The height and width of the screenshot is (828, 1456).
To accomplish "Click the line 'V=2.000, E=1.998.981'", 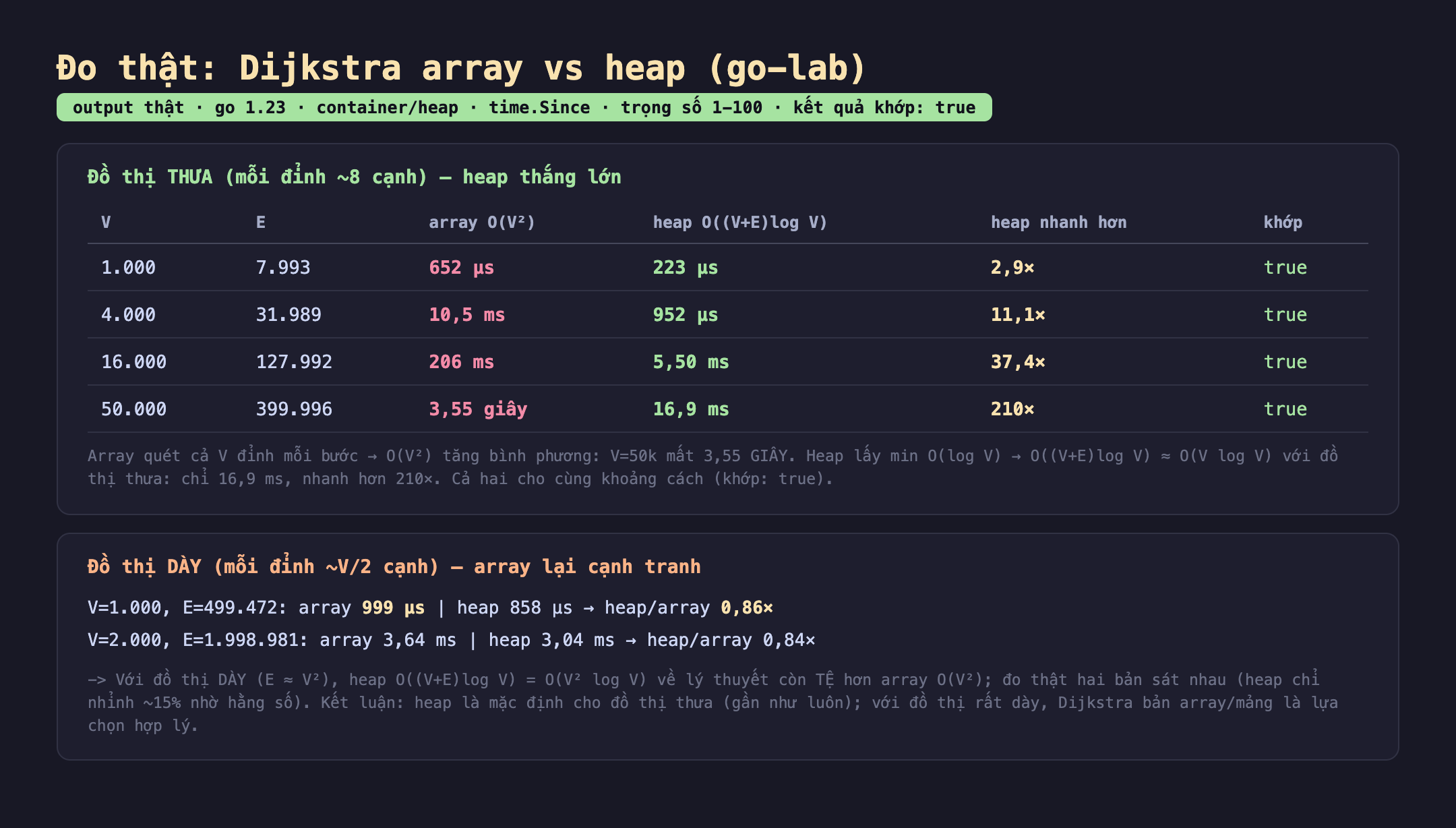I will coord(451,640).
